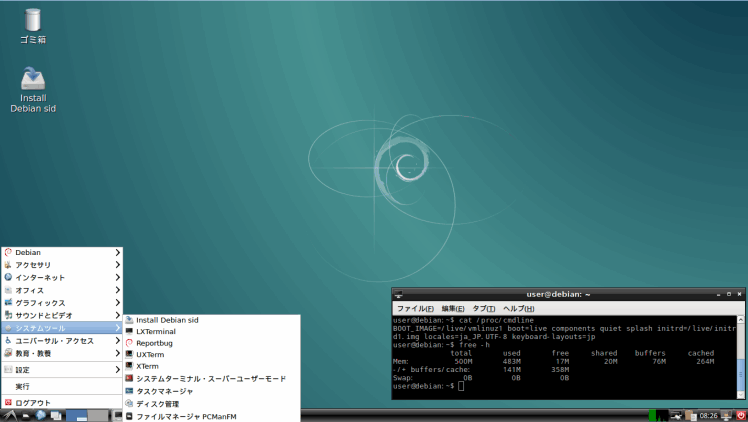Screen dimensions: 748x422
Task: Open terminal's ヘルプ(H) menu
Action: 518,309
